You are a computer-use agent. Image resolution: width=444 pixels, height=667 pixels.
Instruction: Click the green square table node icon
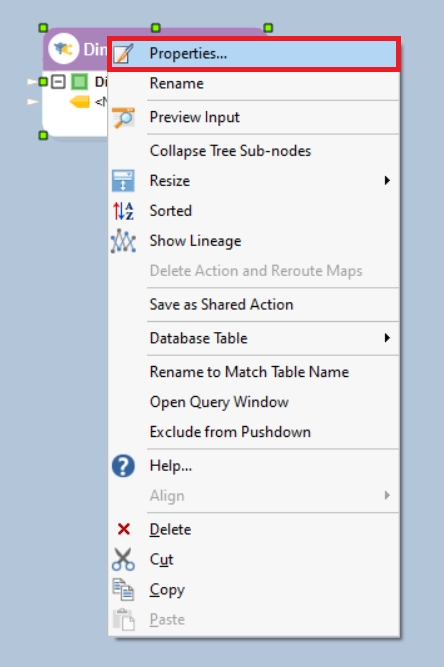click(x=79, y=81)
